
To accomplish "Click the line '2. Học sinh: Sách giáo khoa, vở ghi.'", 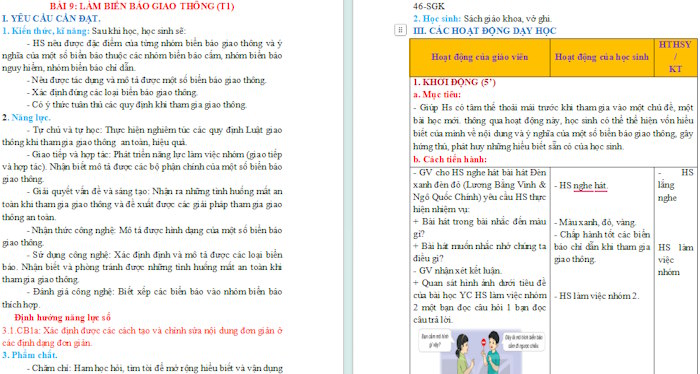I will pos(483,19).
